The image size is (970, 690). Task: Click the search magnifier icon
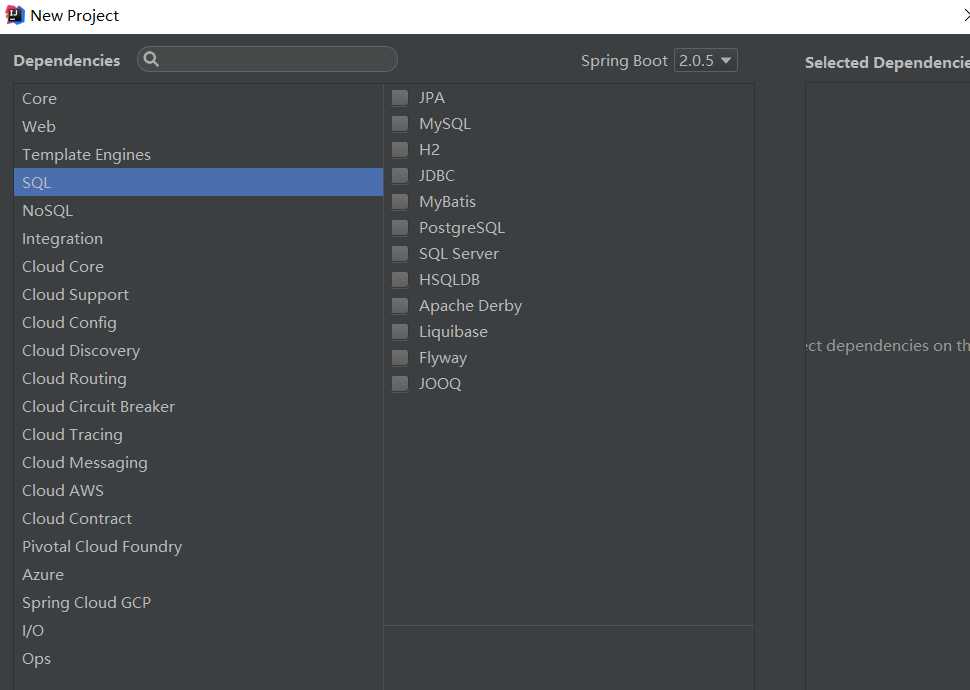151,59
